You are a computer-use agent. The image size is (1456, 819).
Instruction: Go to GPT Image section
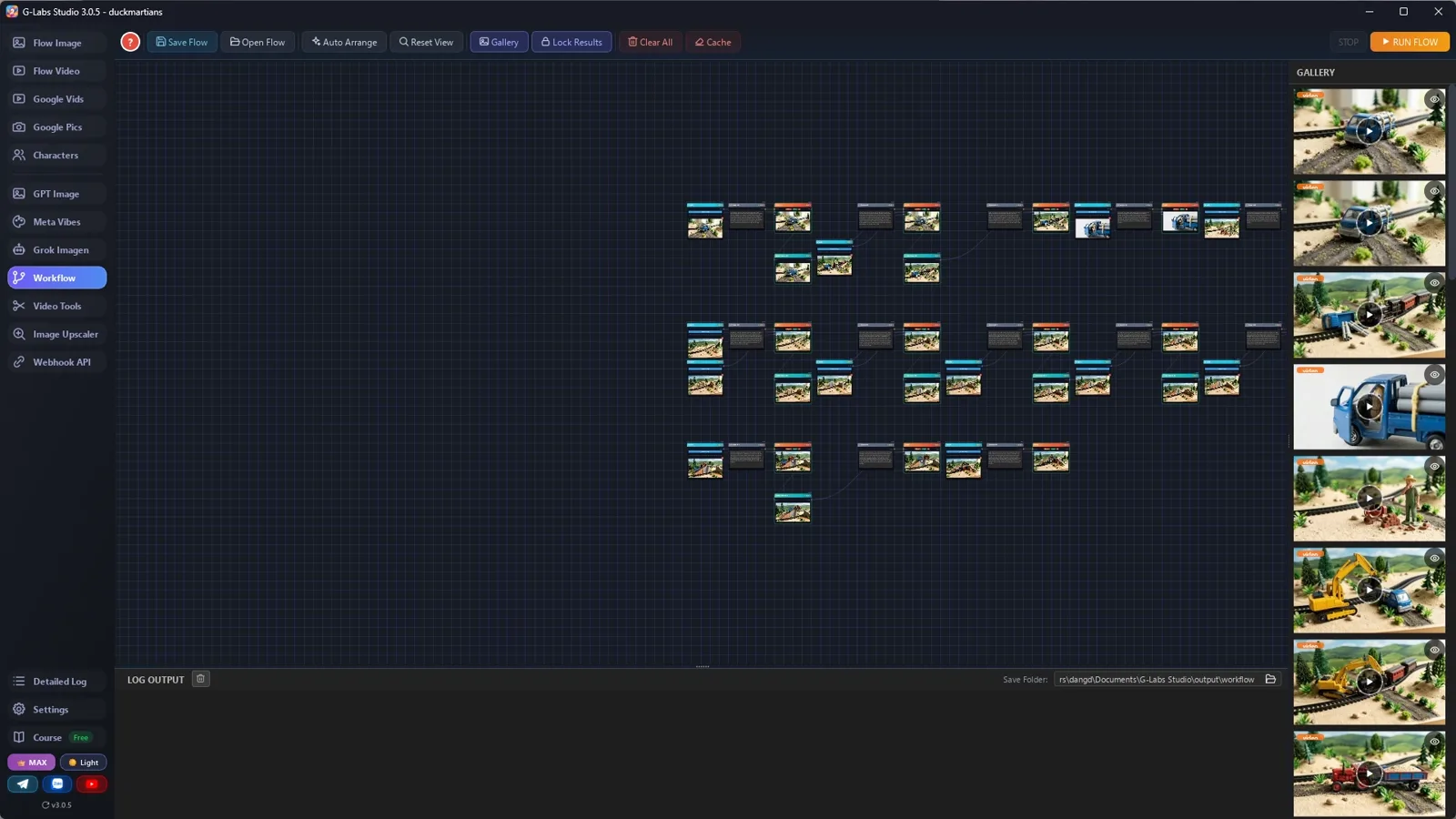tap(57, 194)
